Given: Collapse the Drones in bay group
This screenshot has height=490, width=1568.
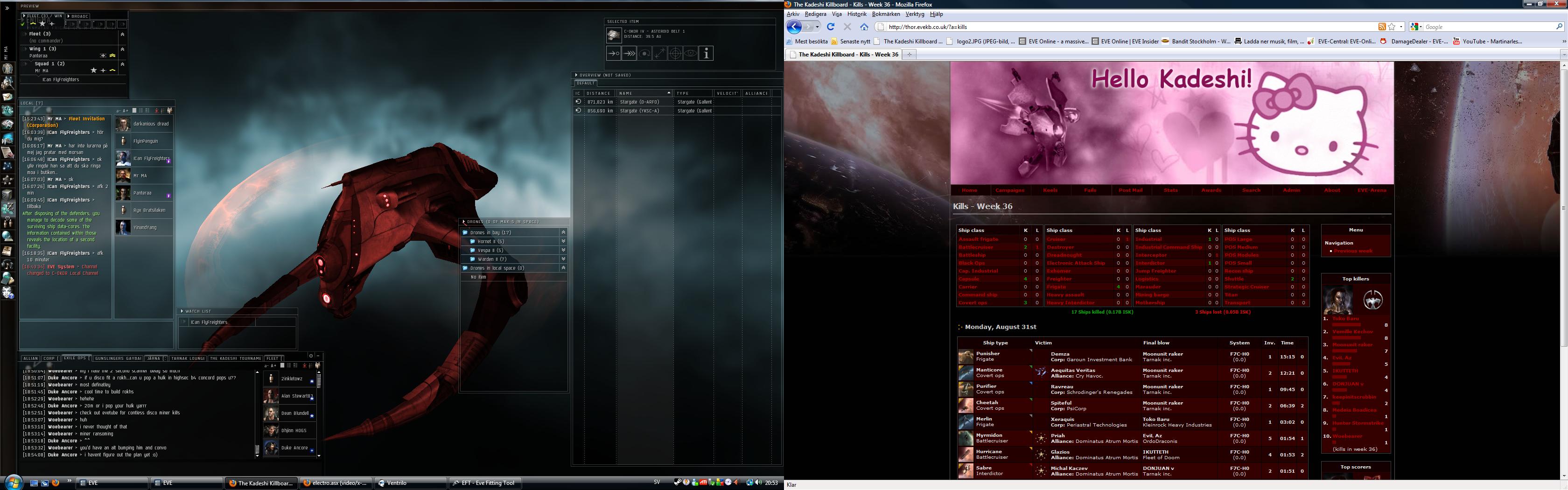Looking at the screenshot, I should (564, 232).
